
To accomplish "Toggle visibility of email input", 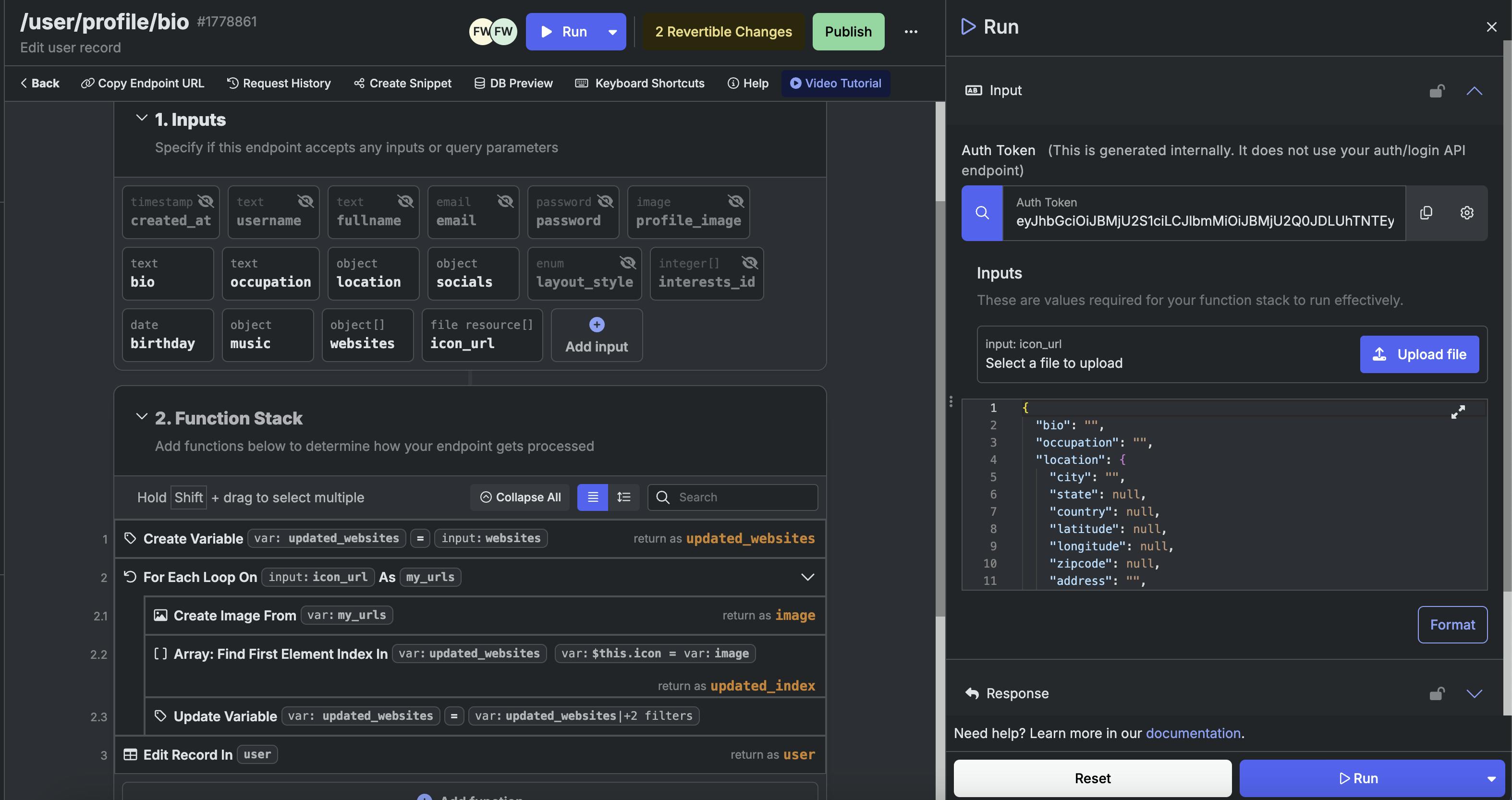I will coord(505,201).
